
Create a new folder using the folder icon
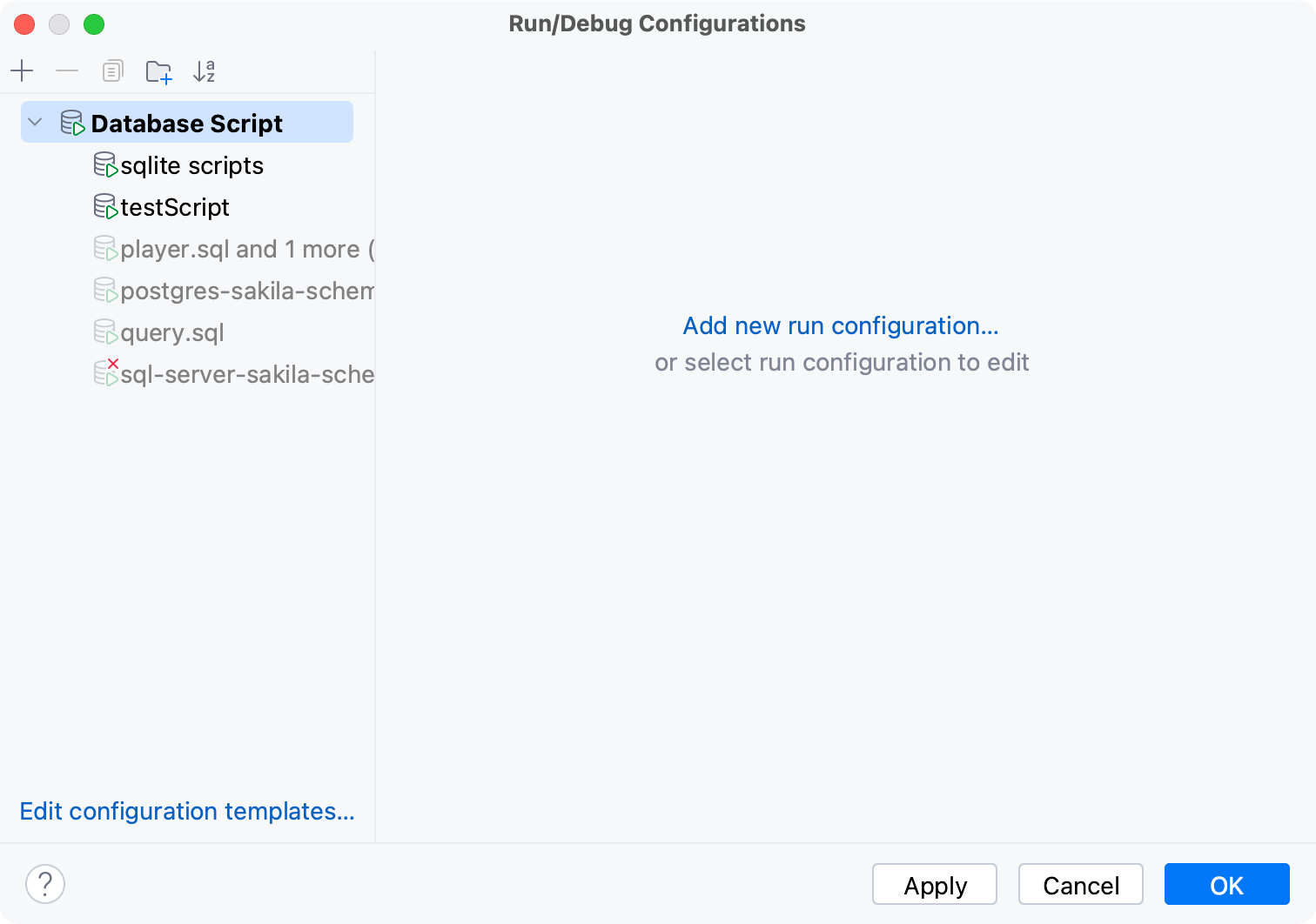pos(158,70)
